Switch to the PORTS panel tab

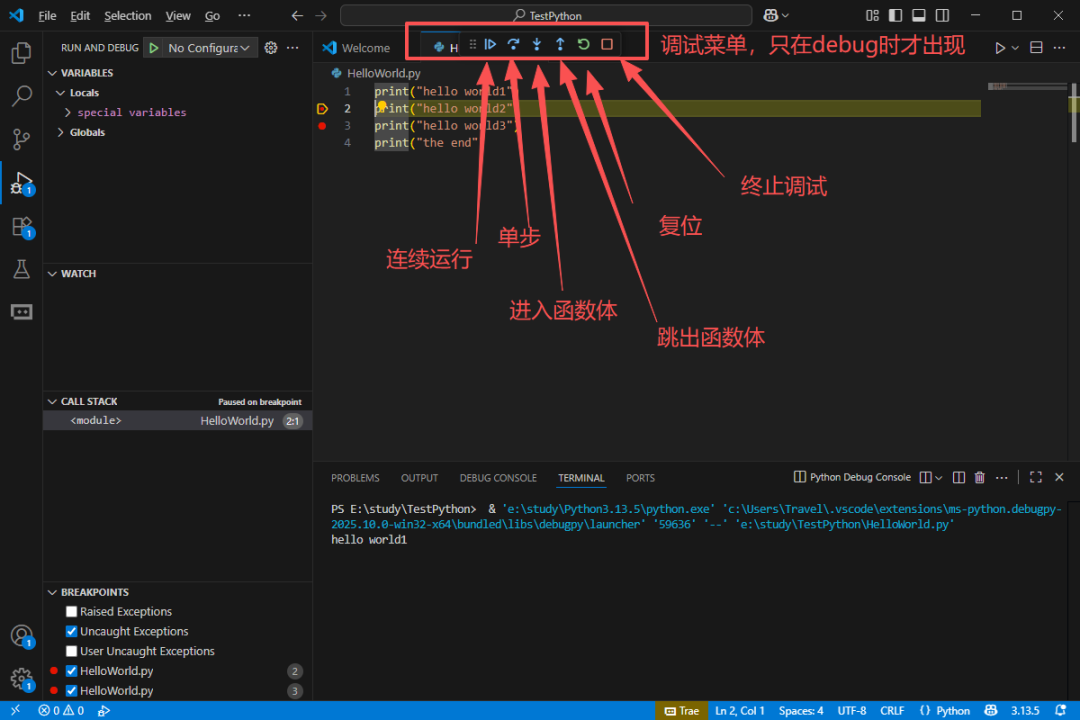641,478
